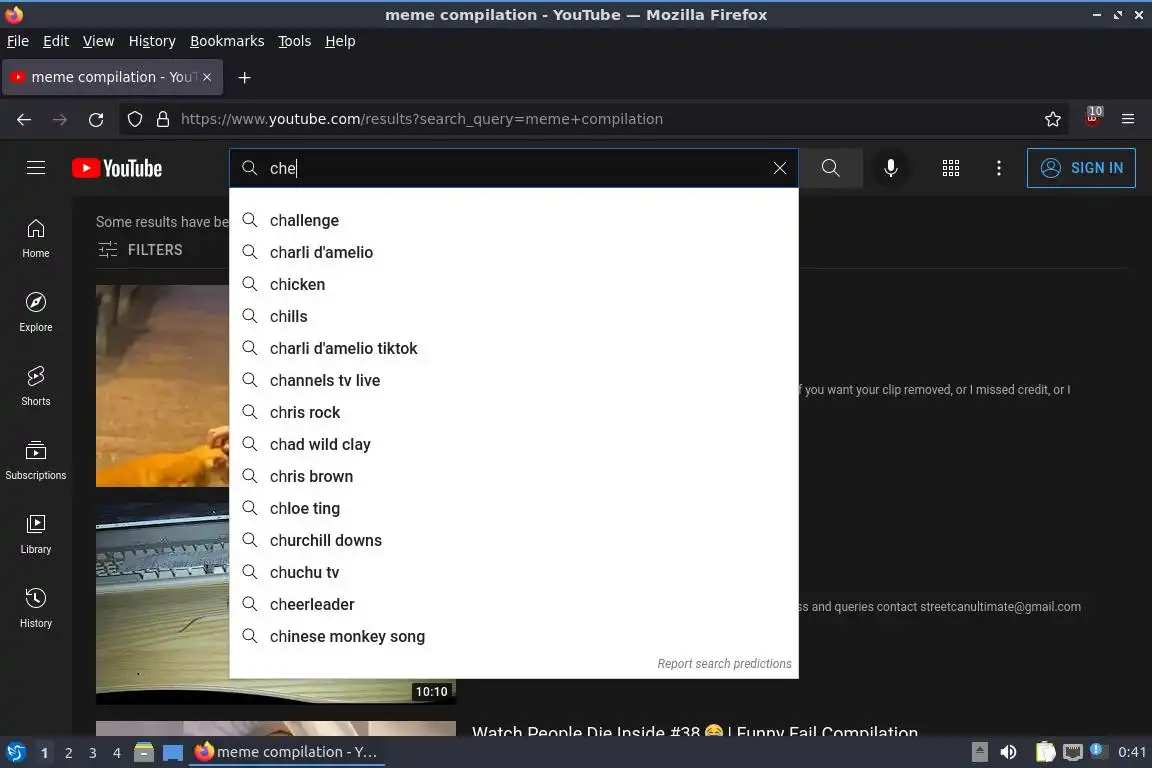The height and width of the screenshot is (768, 1152).
Task: Select suggestion 'chris brown'
Action: click(514, 476)
